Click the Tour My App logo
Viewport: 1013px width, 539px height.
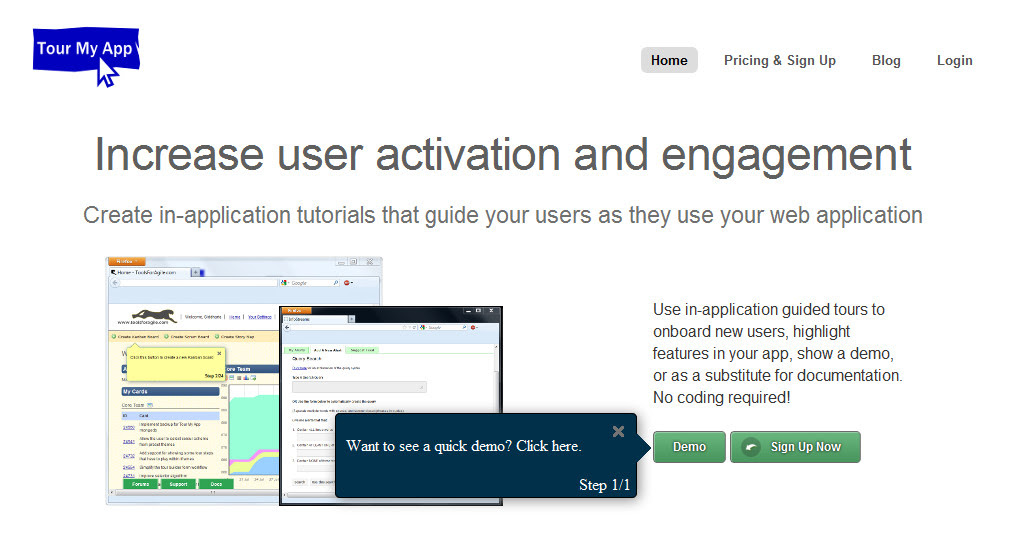(86, 57)
